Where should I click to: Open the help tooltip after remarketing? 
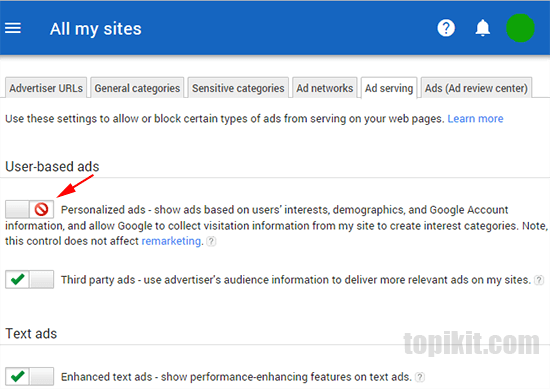point(211,241)
